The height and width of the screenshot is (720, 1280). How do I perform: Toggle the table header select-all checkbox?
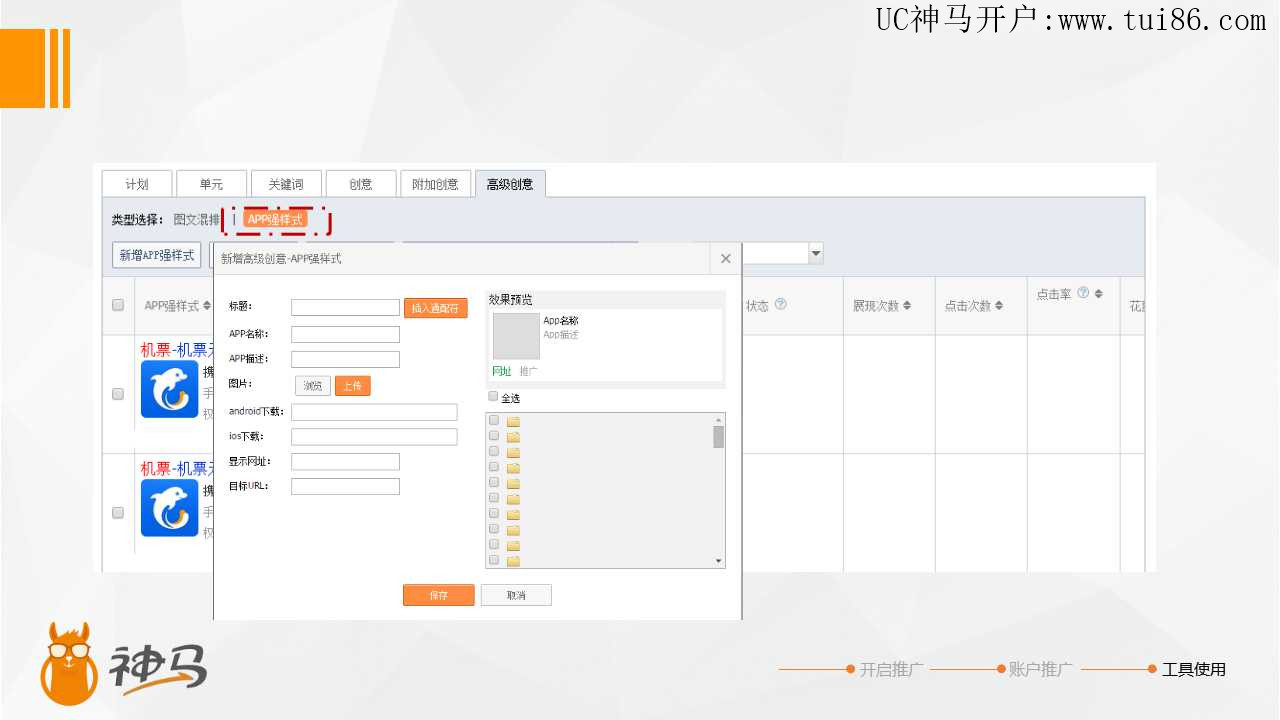[118, 305]
